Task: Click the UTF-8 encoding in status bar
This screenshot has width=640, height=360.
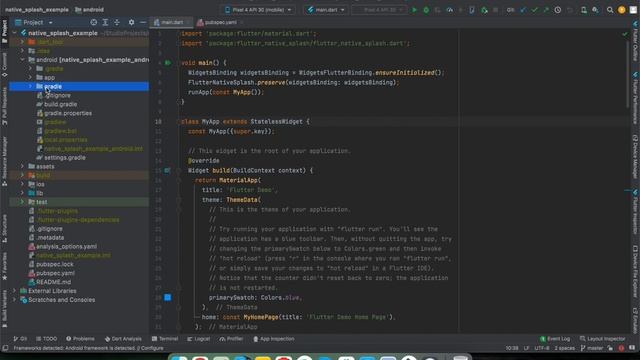Action: tap(542, 348)
